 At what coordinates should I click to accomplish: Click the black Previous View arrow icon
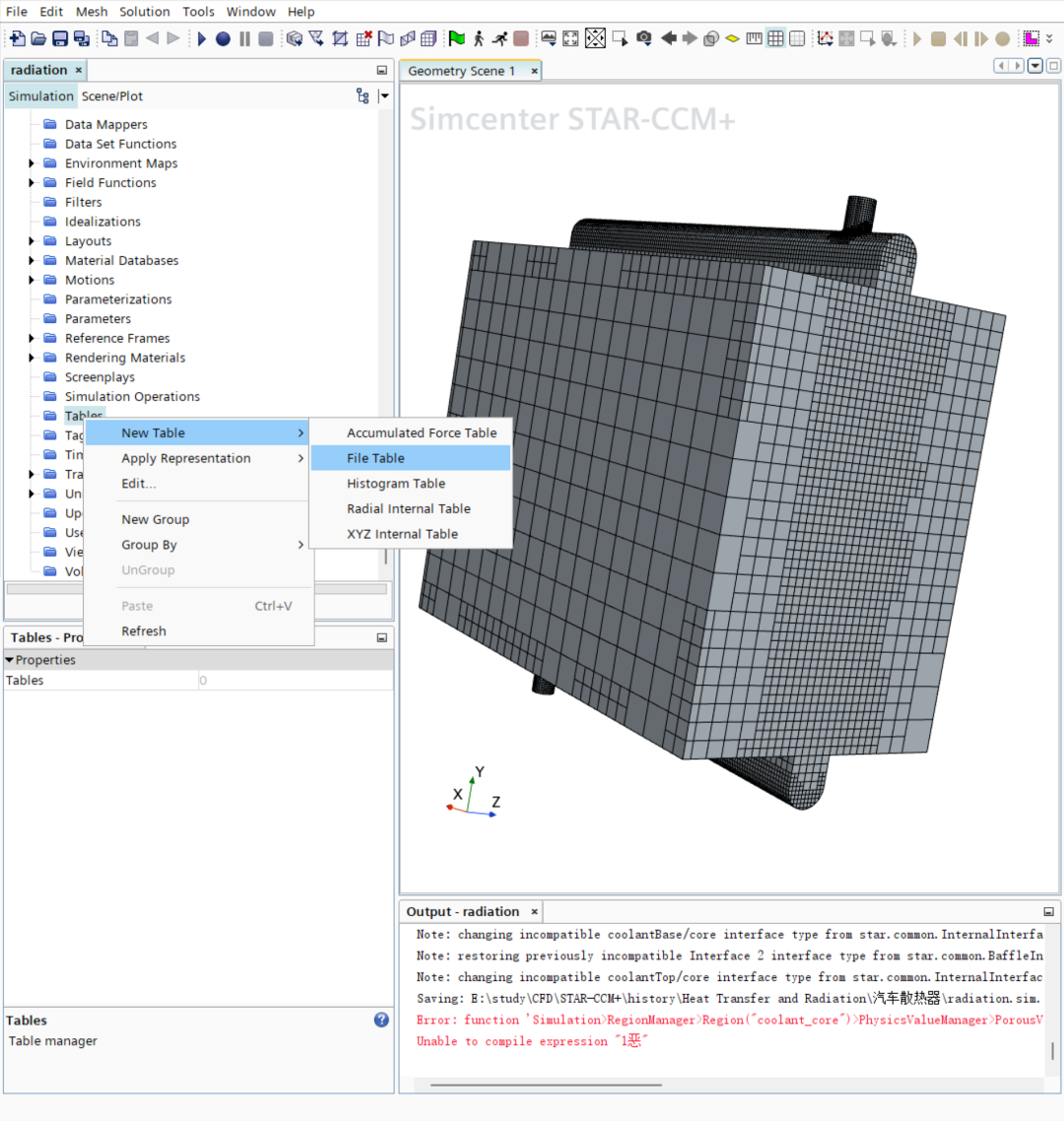(x=669, y=38)
